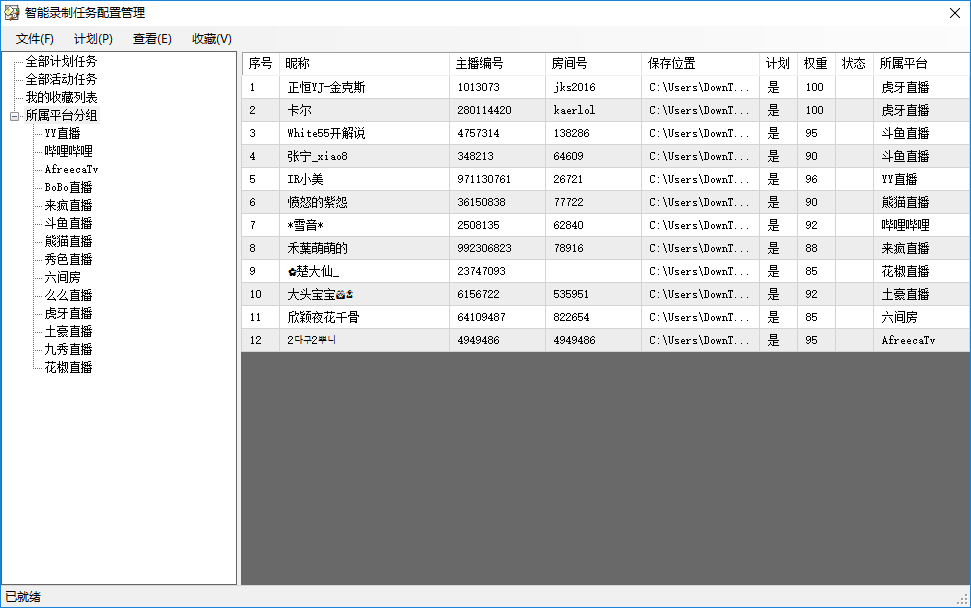Select the YY直播 platform group
971x608 pixels.
[x=62, y=134]
